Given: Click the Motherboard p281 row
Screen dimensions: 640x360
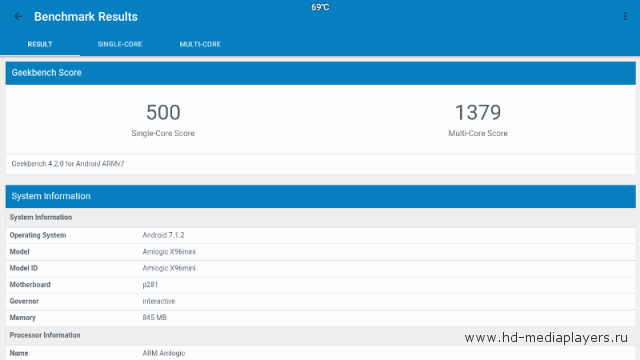Looking at the screenshot, I should 320,285.
